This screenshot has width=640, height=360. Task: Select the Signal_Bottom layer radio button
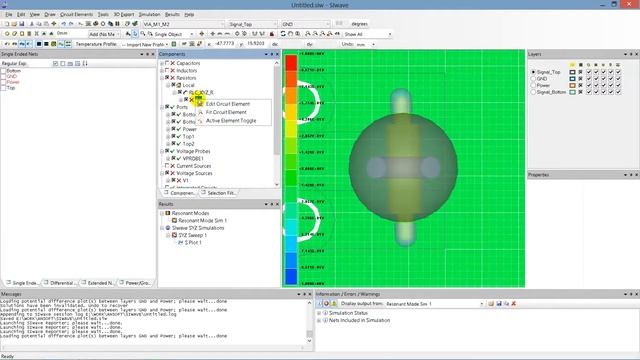[533, 92]
